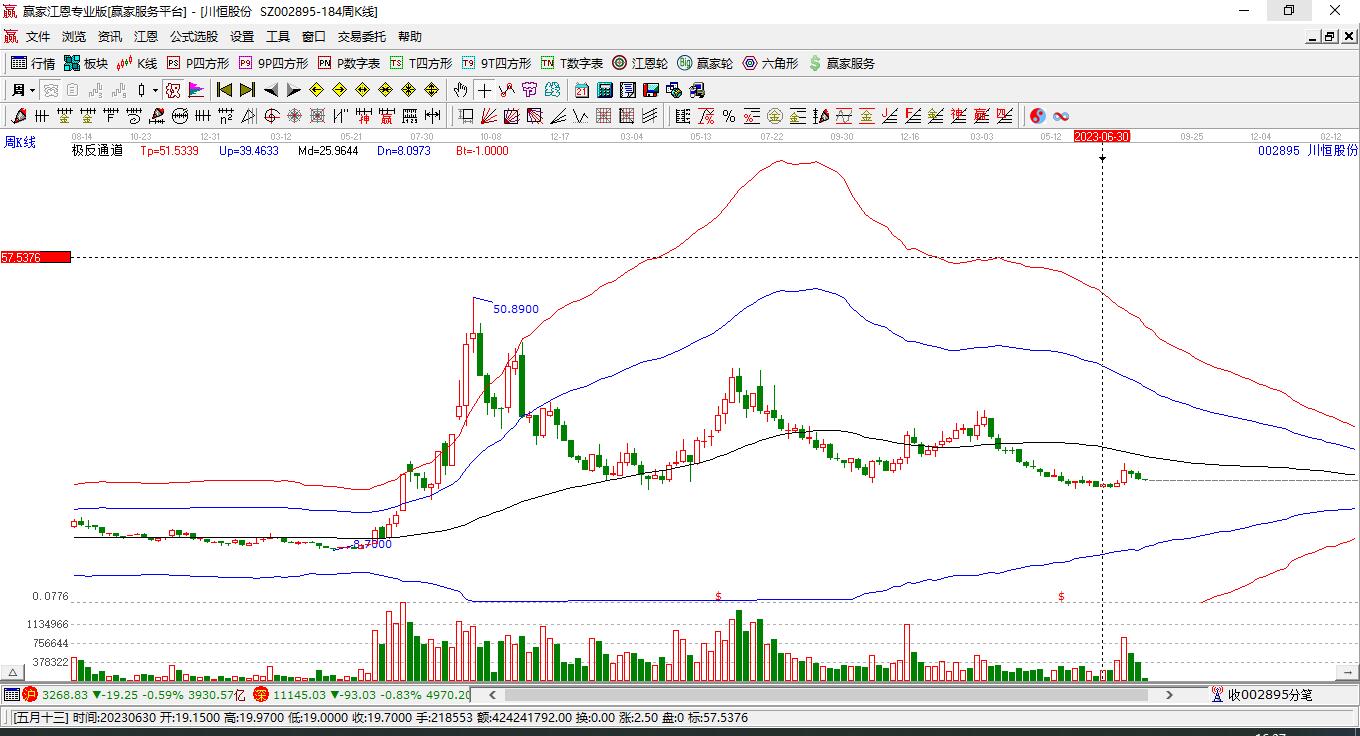Open the P数字表 number table
Screen dimensions: 1360x736
[x=349, y=63]
